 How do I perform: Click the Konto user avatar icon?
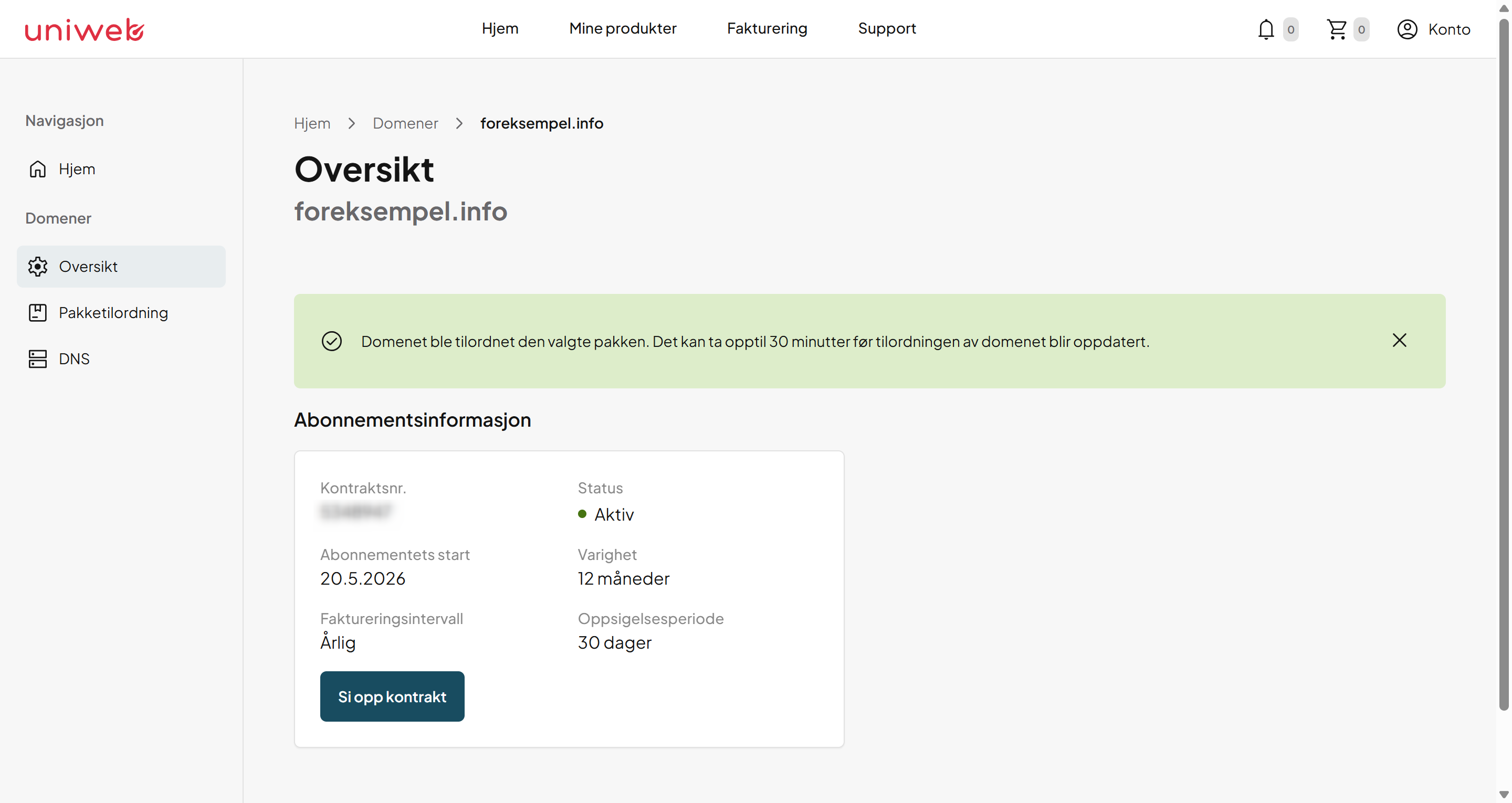(x=1407, y=29)
